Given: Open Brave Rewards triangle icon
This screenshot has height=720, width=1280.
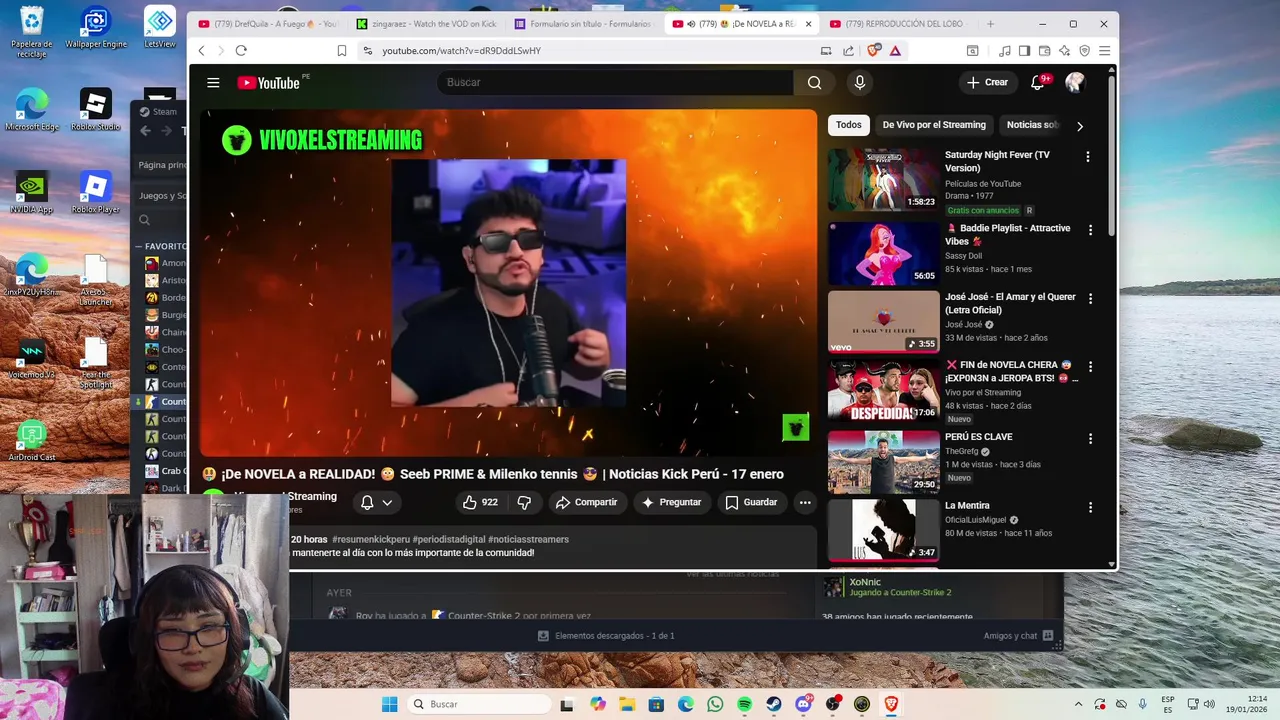Looking at the screenshot, I should pyautogui.click(x=895, y=50).
